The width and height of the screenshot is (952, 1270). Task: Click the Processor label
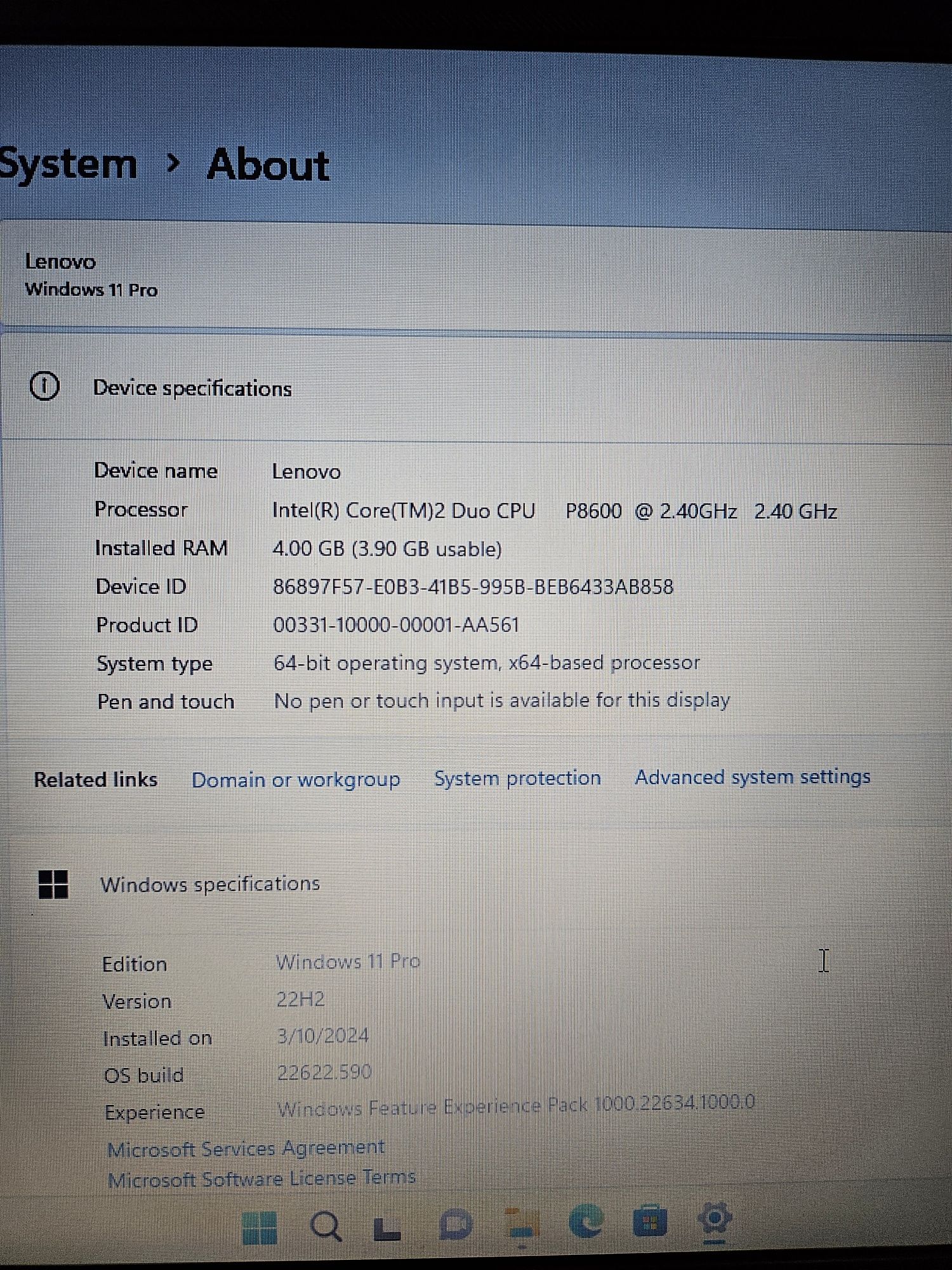coord(141,509)
